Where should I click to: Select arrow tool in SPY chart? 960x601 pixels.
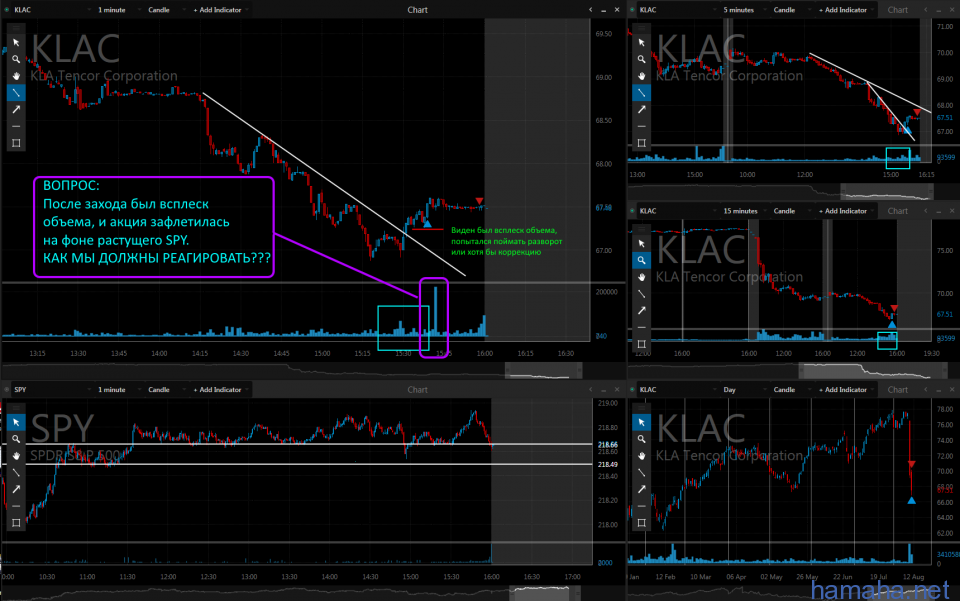pyautogui.click(x=16, y=489)
